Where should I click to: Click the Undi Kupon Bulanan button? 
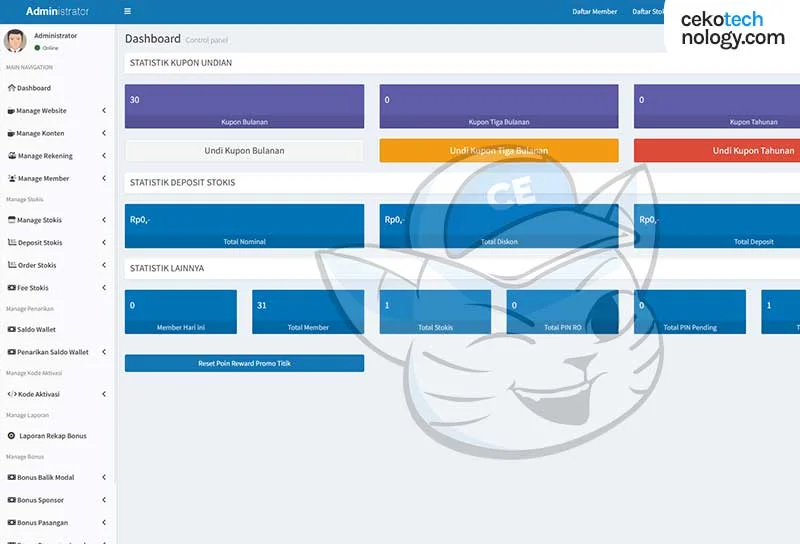click(x=244, y=151)
